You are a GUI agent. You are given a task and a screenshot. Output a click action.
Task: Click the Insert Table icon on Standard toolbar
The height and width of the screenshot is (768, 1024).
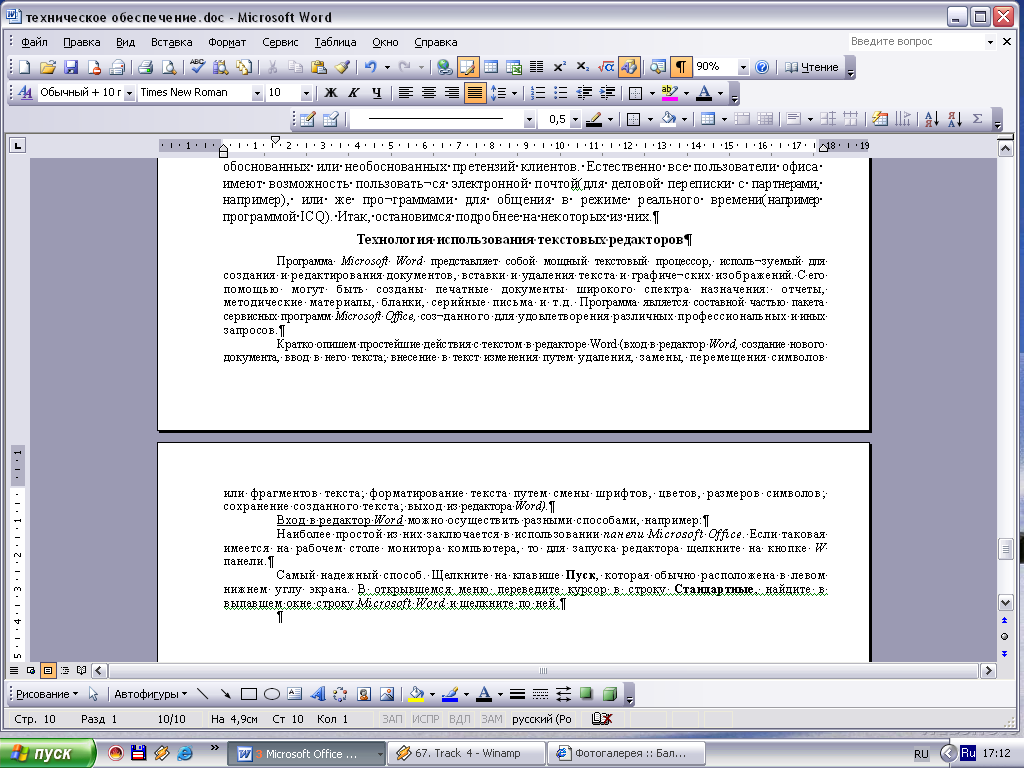490,67
